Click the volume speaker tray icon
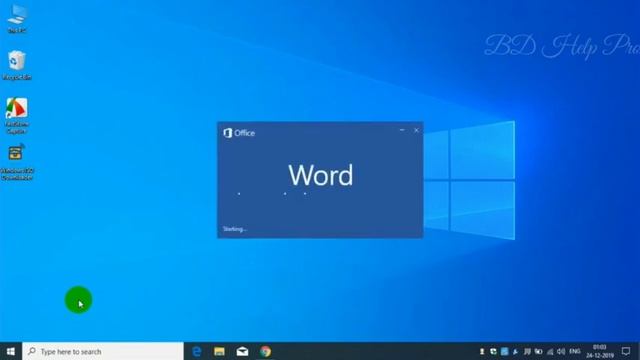 (x=561, y=351)
